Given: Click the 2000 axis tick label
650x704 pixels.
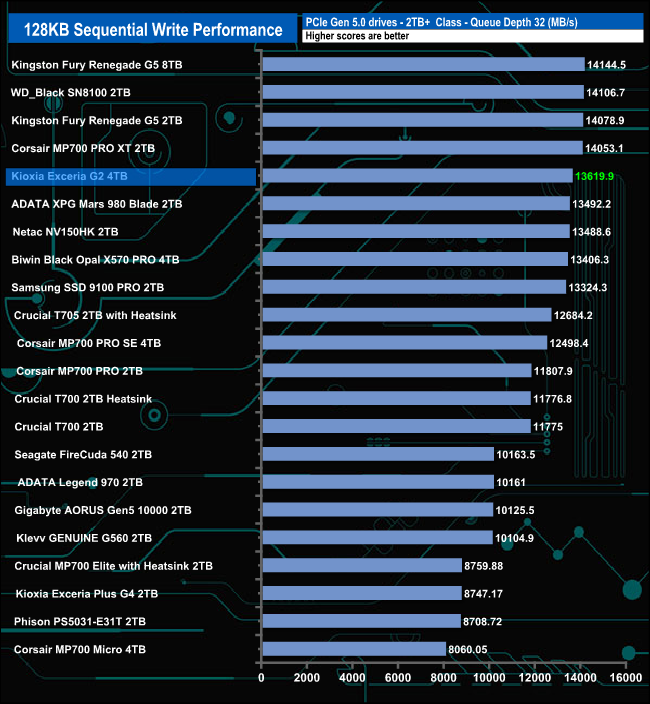Looking at the screenshot, I should tap(307, 678).
